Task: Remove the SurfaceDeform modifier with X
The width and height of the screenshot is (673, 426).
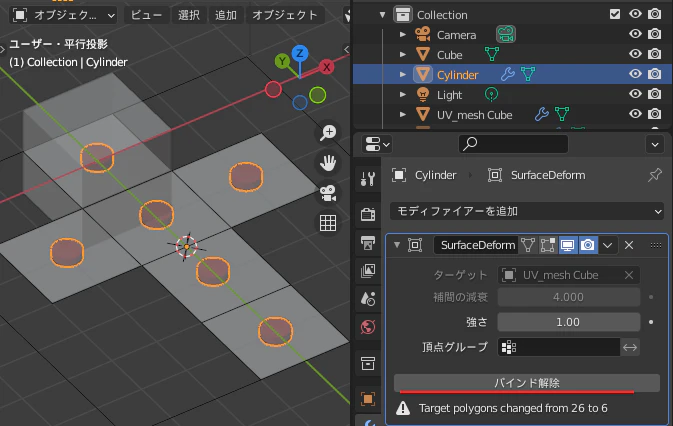Action: [x=629, y=245]
